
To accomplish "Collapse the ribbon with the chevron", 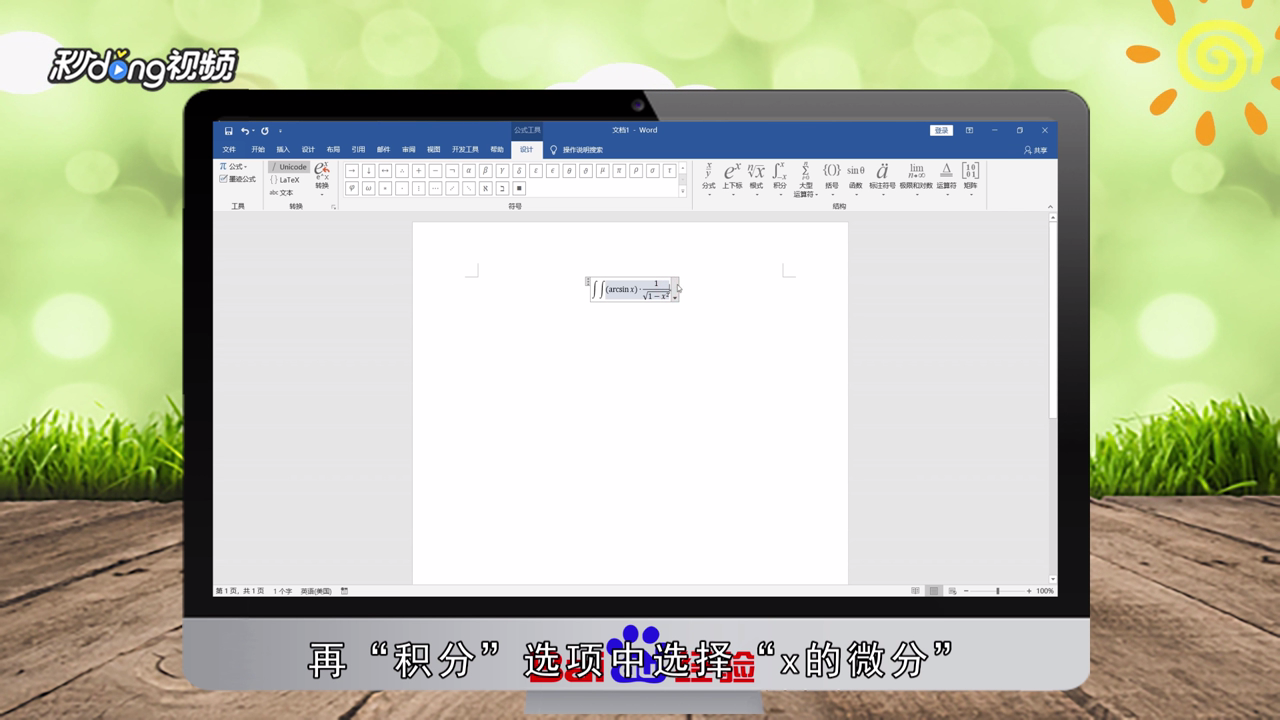I will [1050, 207].
